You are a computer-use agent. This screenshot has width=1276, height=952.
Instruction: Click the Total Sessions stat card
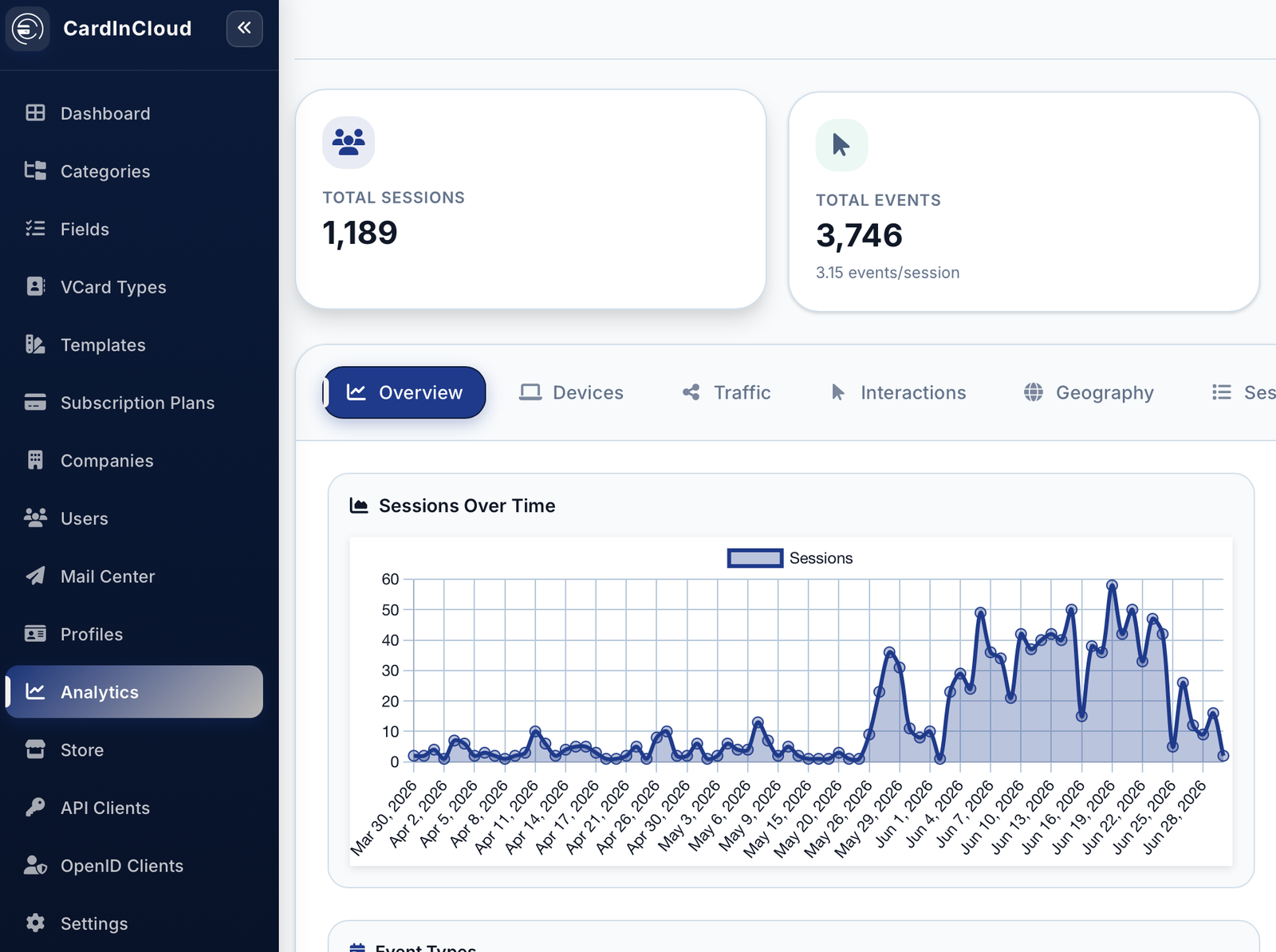click(530, 199)
